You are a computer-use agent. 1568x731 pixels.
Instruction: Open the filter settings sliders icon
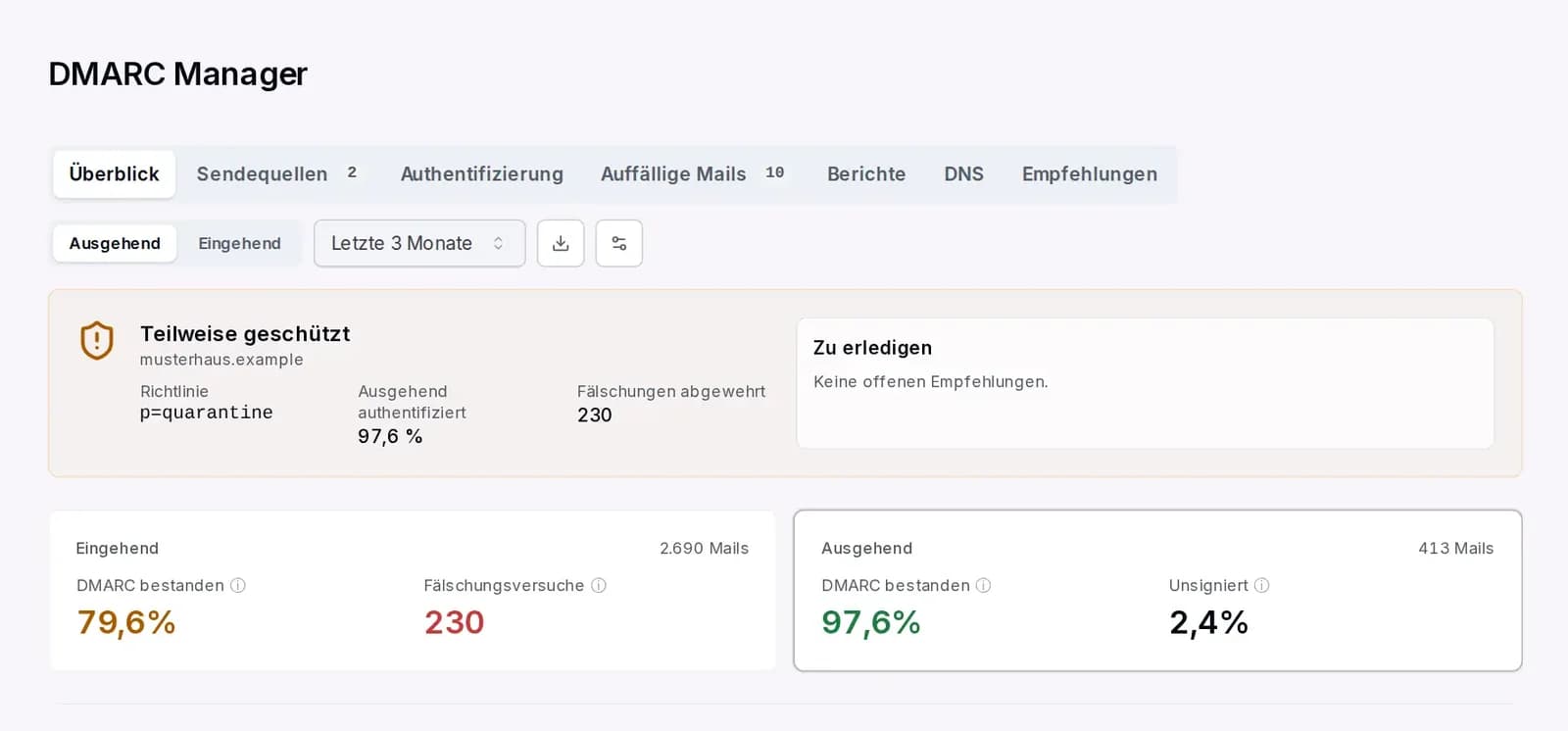coord(619,243)
